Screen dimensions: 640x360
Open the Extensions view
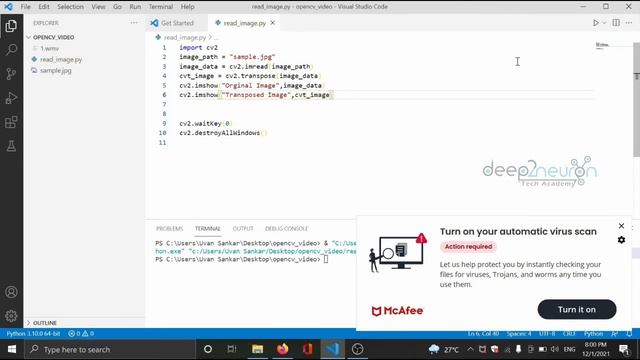(11, 122)
